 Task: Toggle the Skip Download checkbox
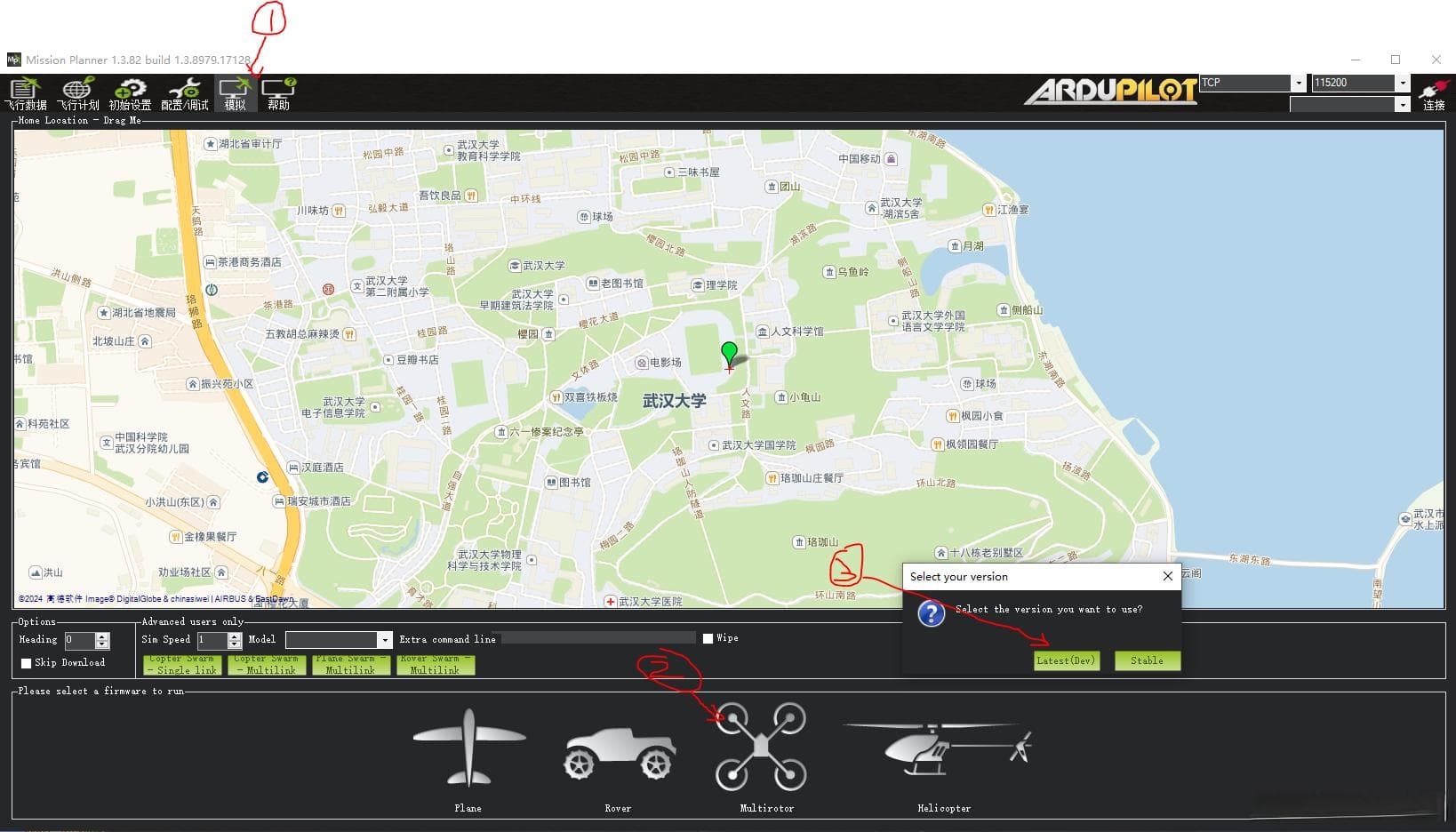coord(26,663)
